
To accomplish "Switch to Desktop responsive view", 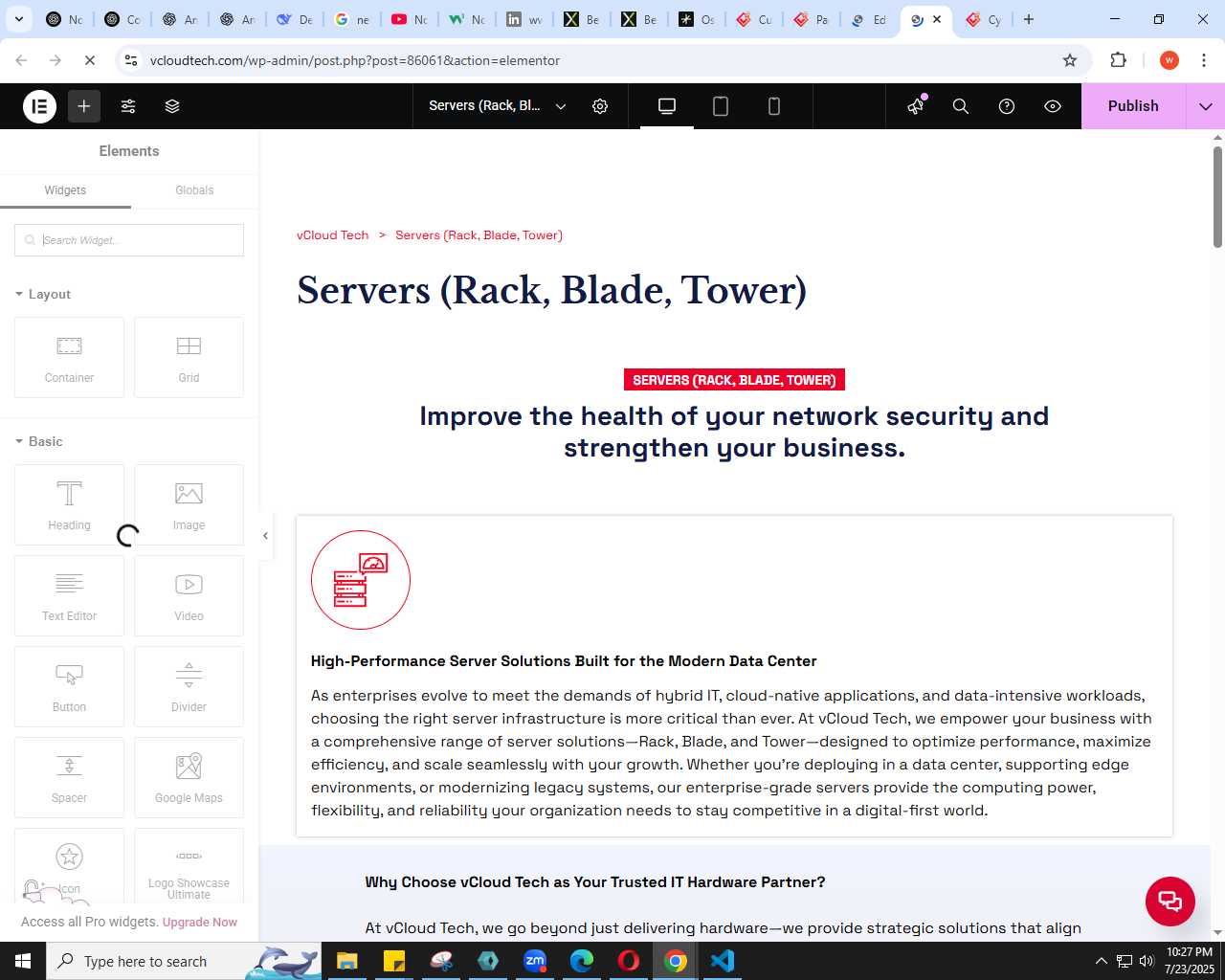I will click(667, 106).
